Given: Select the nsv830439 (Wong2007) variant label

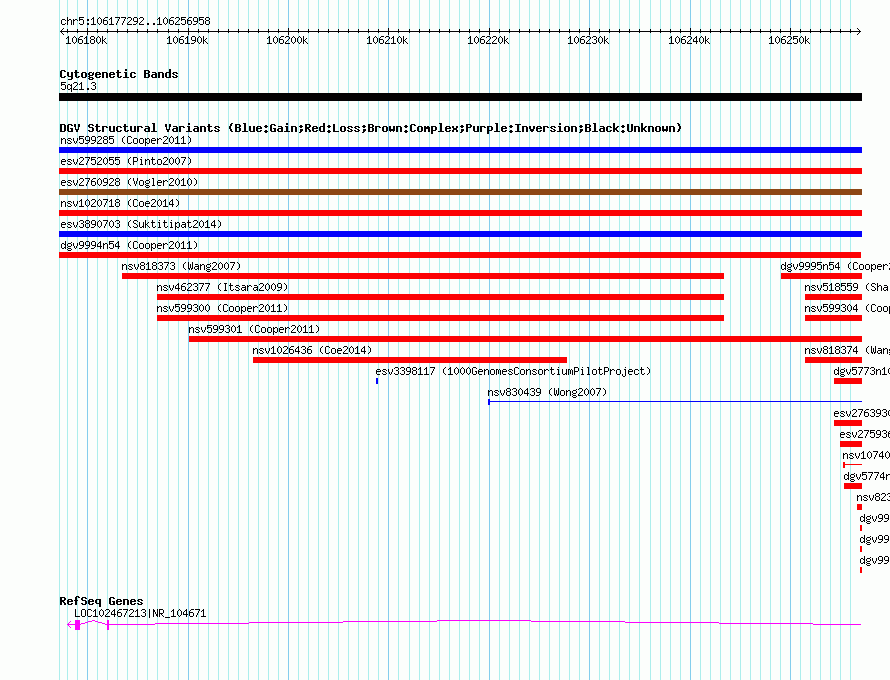Looking at the screenshot, I should click(x=547, y=392).
